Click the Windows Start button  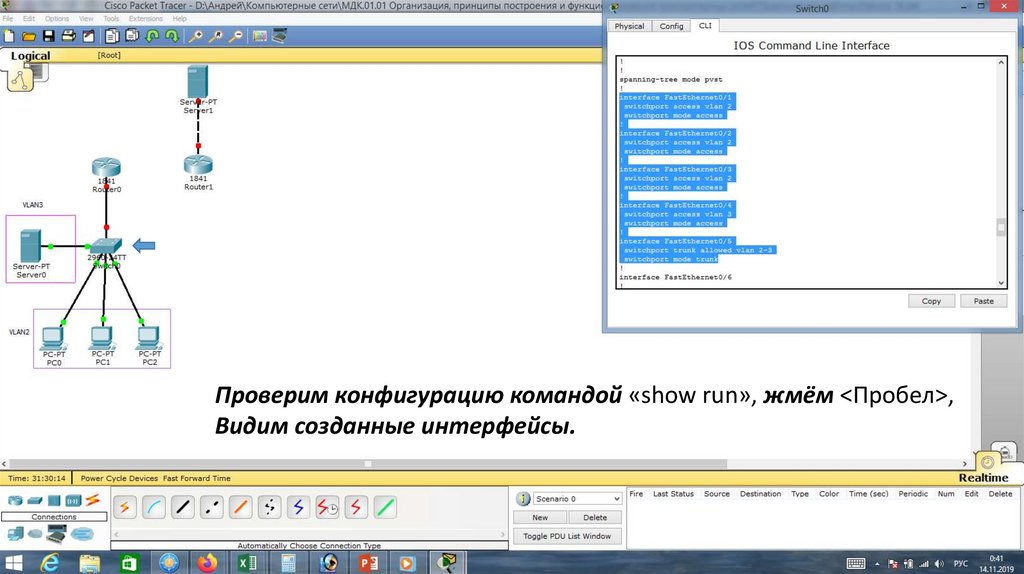[x=13, y=562]
